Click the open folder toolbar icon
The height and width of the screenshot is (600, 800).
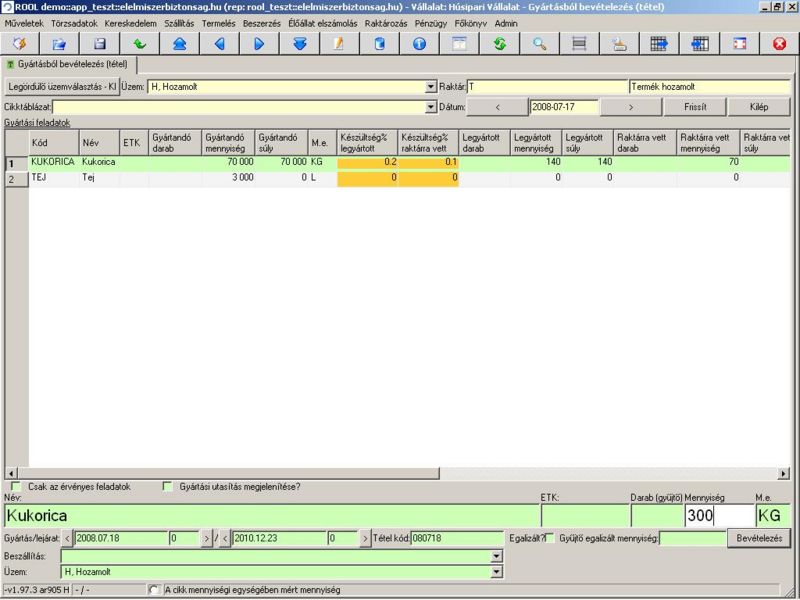point(59,44)
